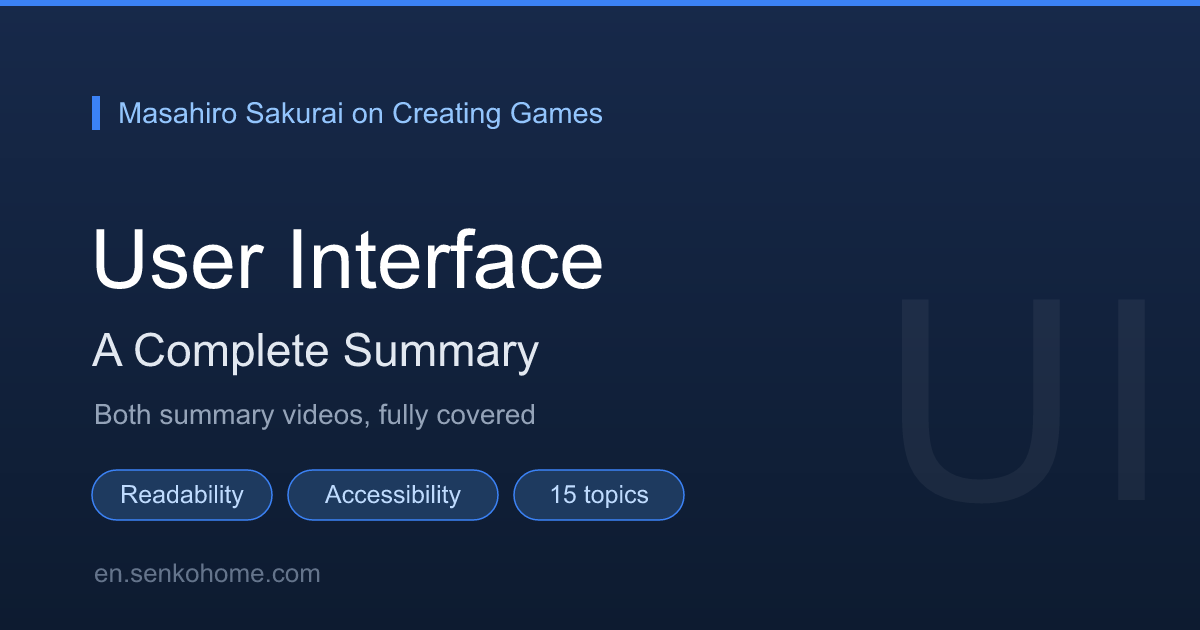Image resolution: width=1200 pixels, height=630 pixels.
Task: Click 'Both summary videos, fully covered' text
Action: [x=315, y=414]
